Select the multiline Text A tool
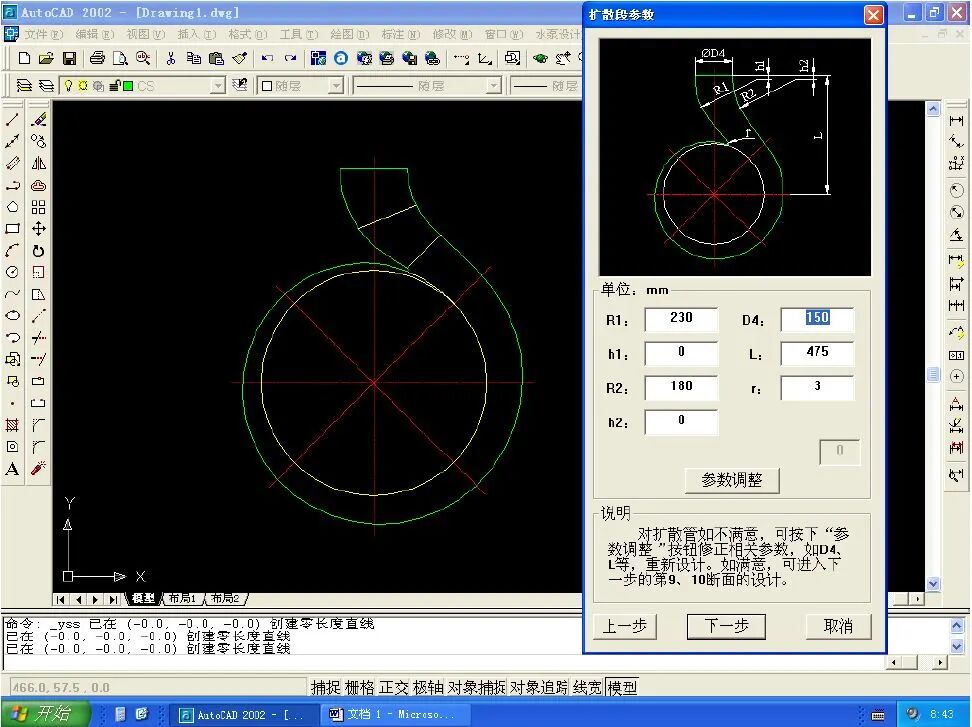Screen dimensions: 972x727 tap(12, 469)
